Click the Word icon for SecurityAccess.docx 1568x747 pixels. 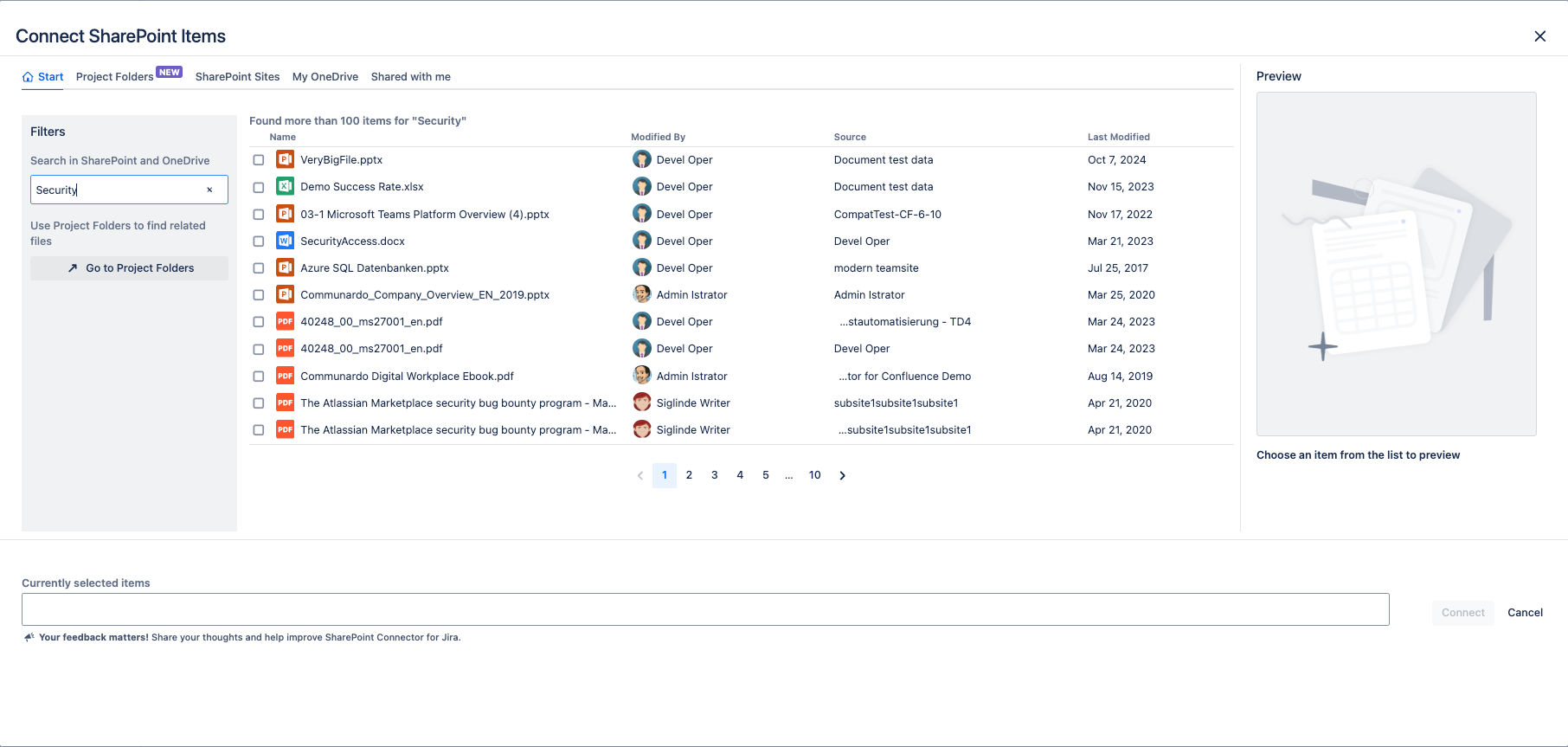[x=285, y=241]
